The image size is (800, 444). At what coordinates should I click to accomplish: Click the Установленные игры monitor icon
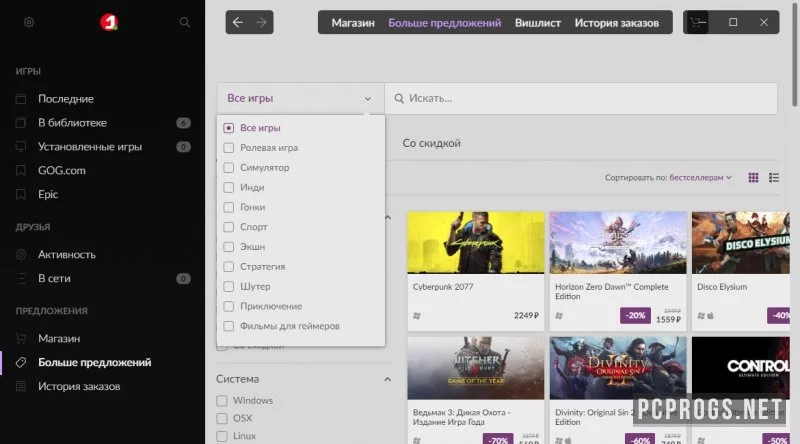tap(21, 146)
